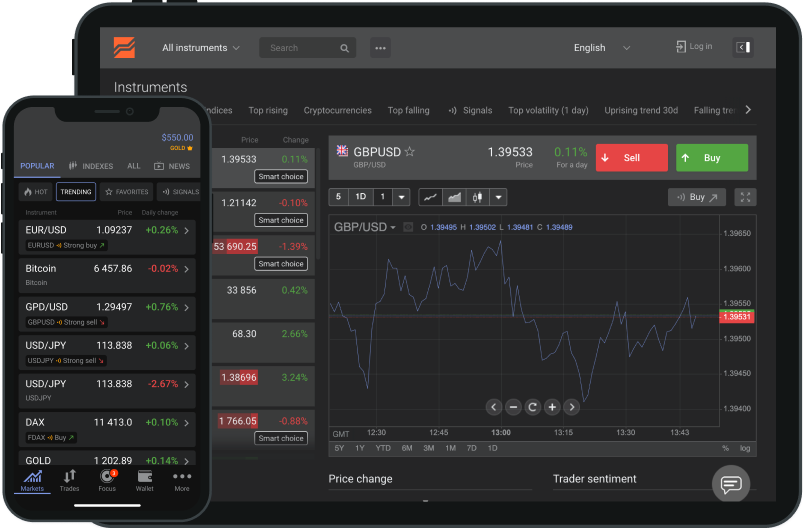Click Smart choice on the 1.21142 row
Screen dimensions: 803x528
coord(281,220)
